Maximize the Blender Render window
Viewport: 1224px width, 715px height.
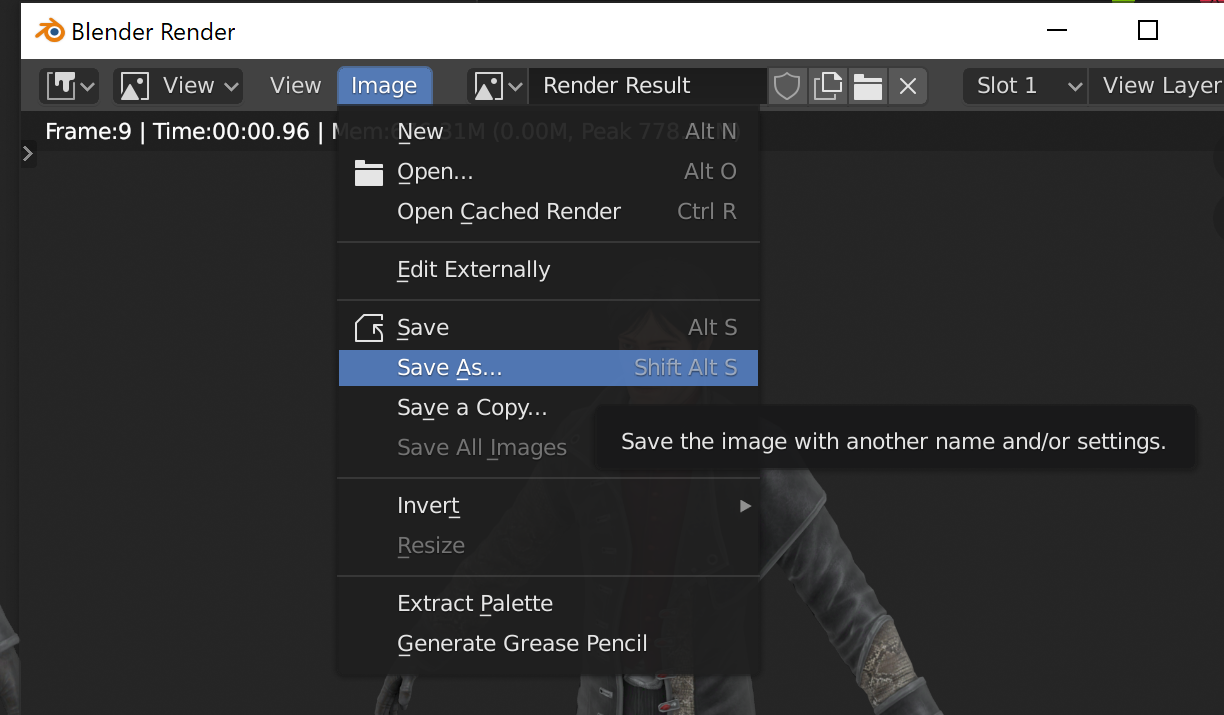tap(1148, 30)
